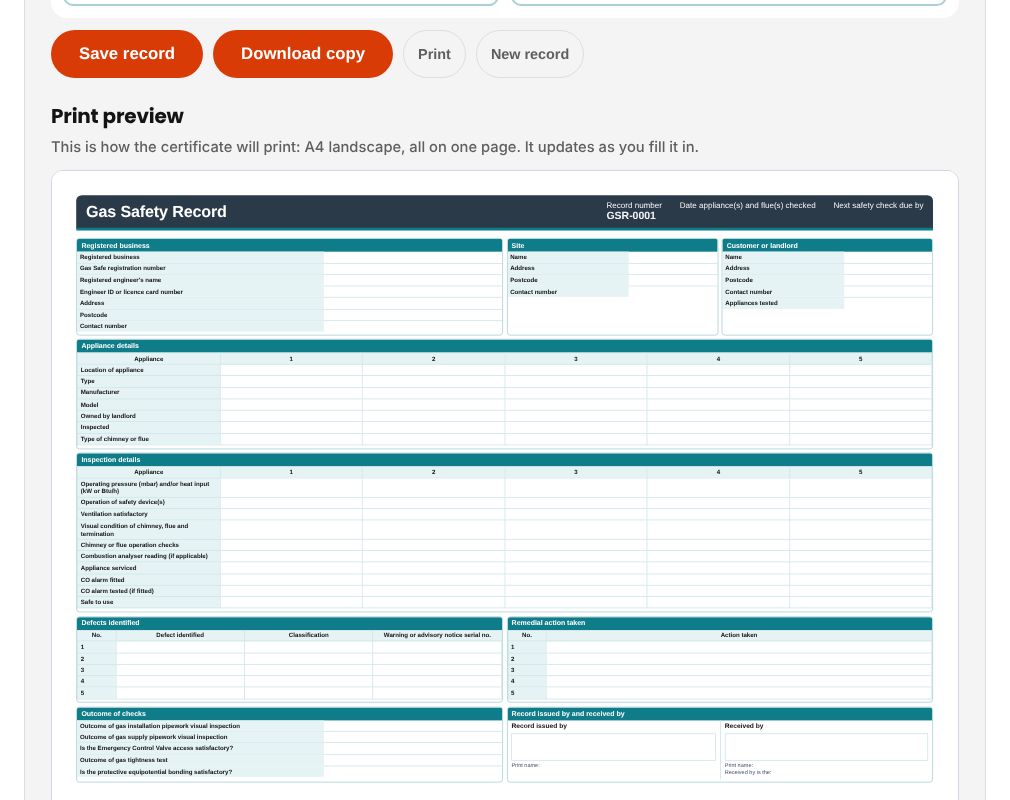Click record number GSR-0001
The image size is (1010, 800).
pyautogui.click(x=631, y=216)
